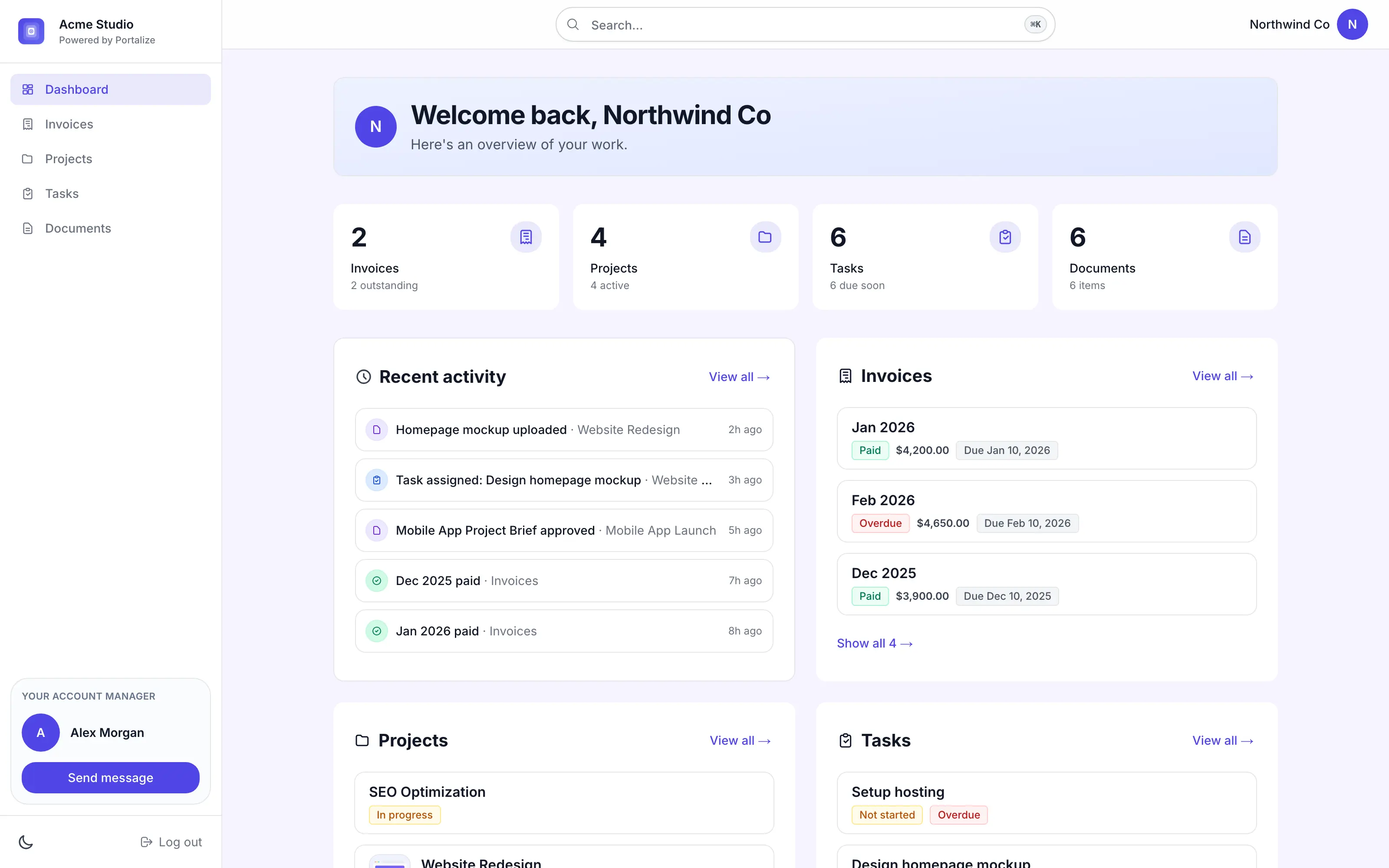Click the Overdue badge on Setup hosting

coord(958,815)
